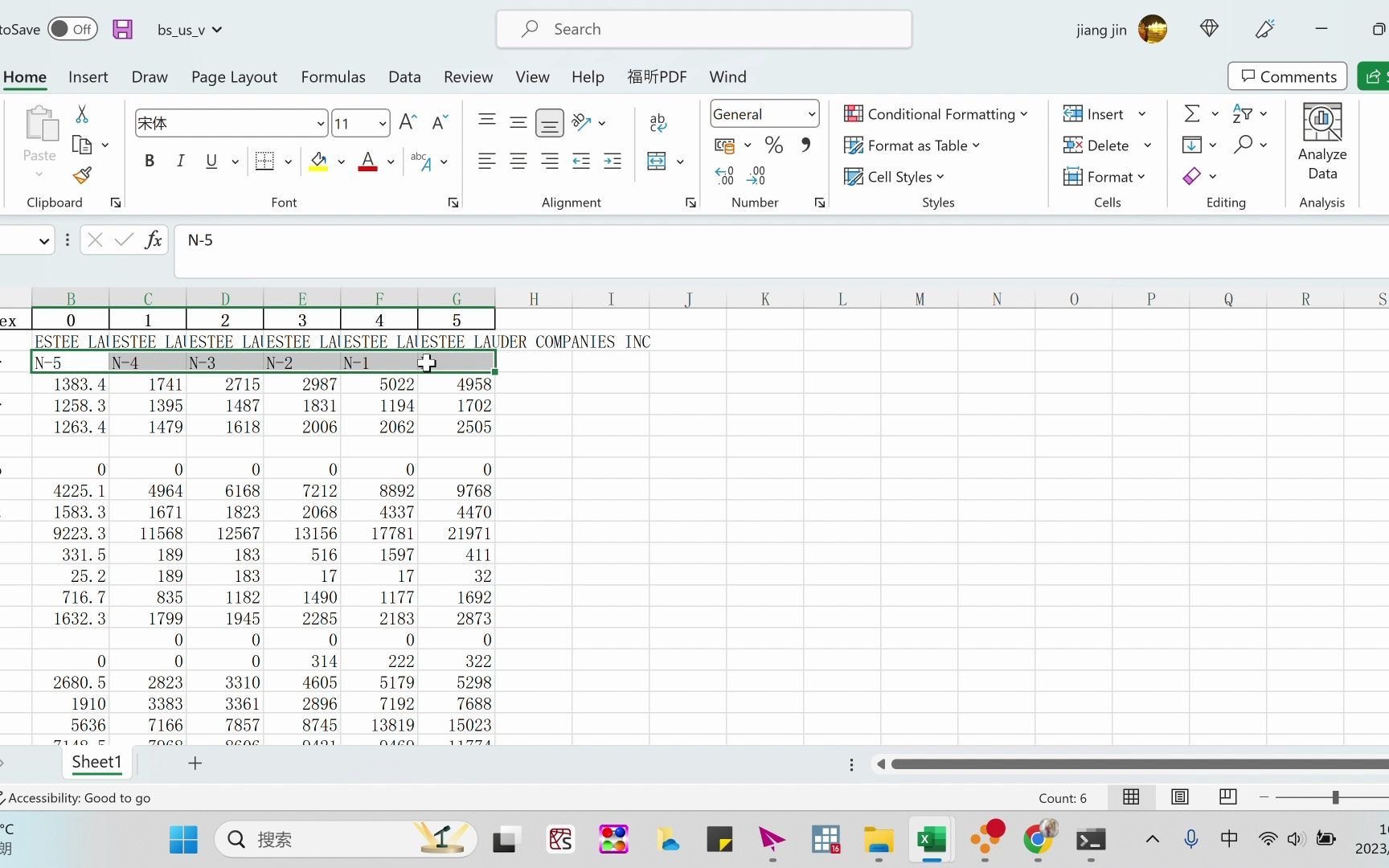Apply yellow fill color bucket
This screenshot has height=868, width=1389.
(x=318, y=161)
